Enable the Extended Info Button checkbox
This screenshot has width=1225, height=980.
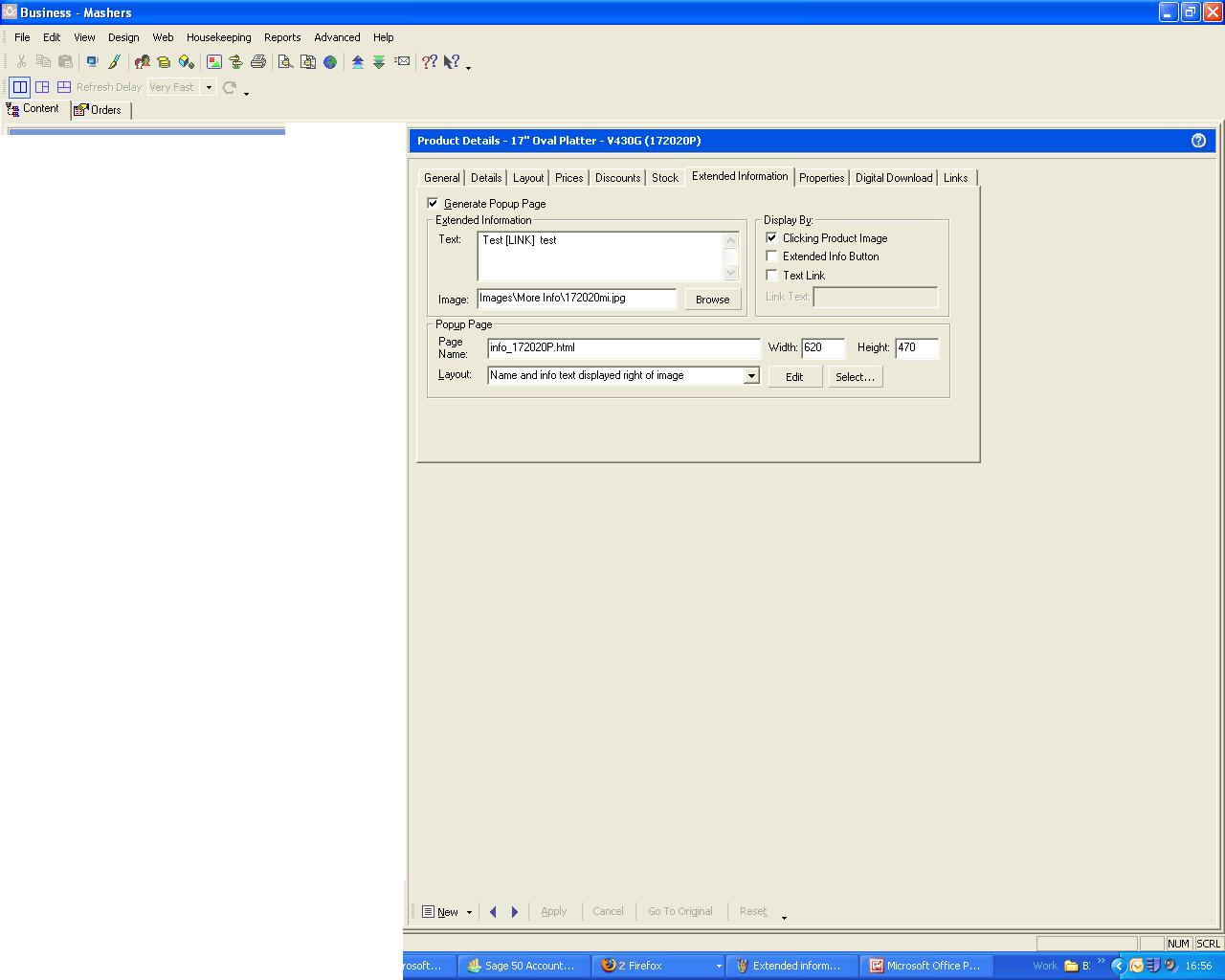pos(771,256)
